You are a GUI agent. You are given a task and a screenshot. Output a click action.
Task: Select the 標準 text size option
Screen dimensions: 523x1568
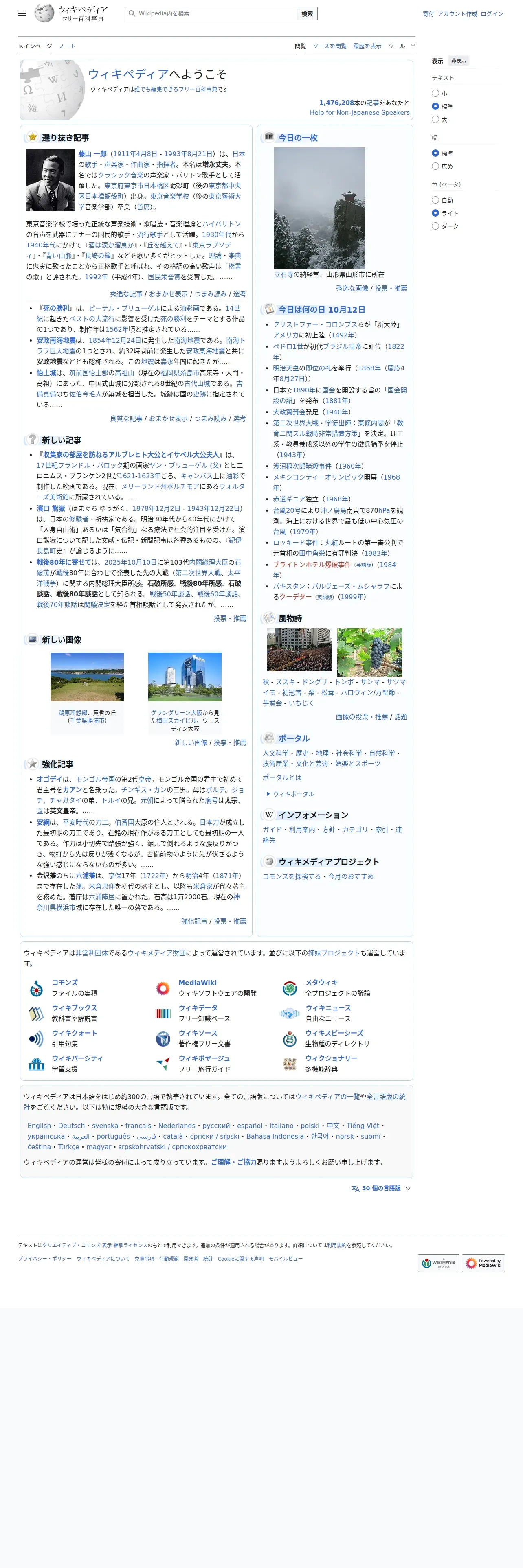coord(435,106)
